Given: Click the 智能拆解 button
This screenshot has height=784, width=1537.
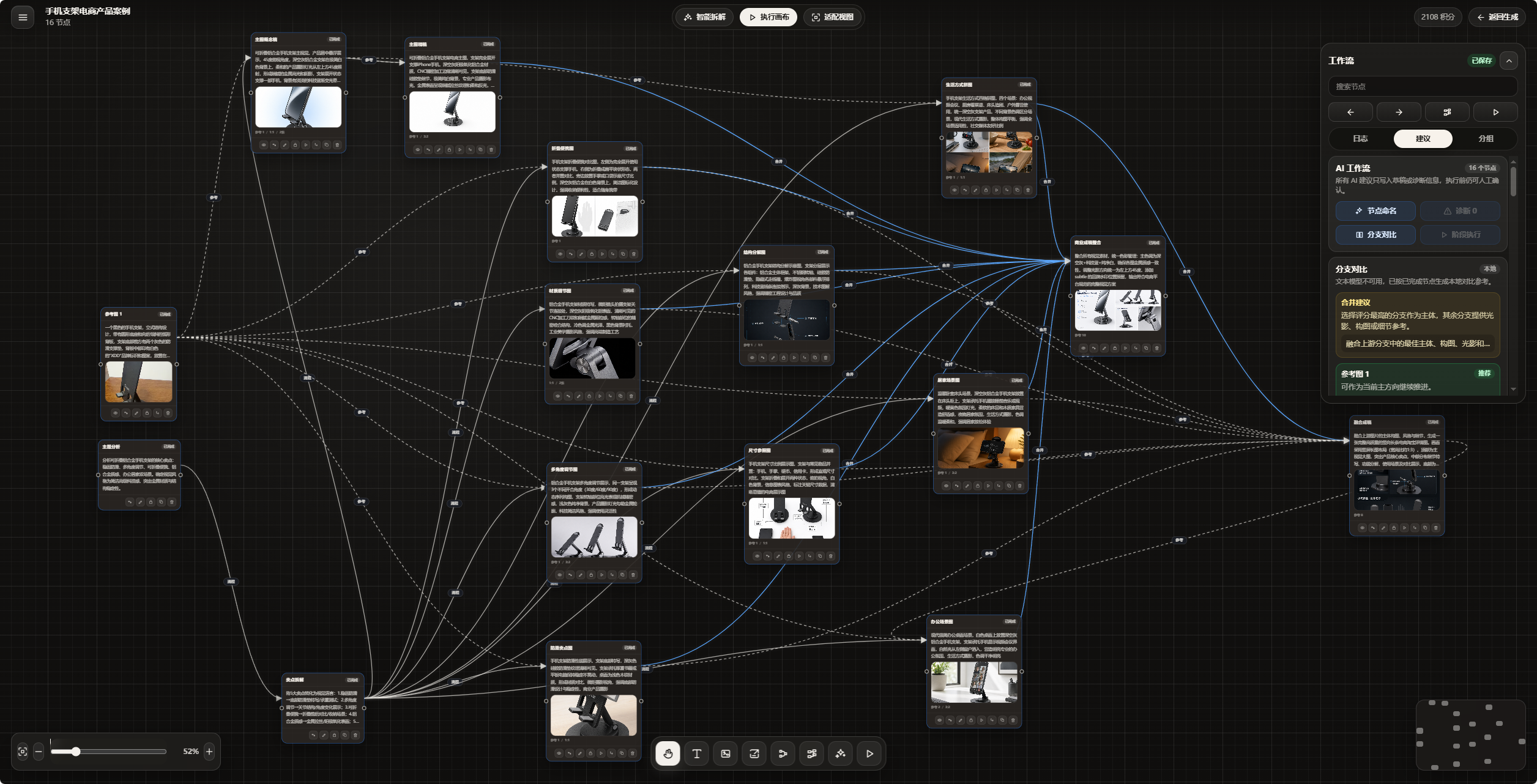Looking at the screenshot, I should [705, 17].
